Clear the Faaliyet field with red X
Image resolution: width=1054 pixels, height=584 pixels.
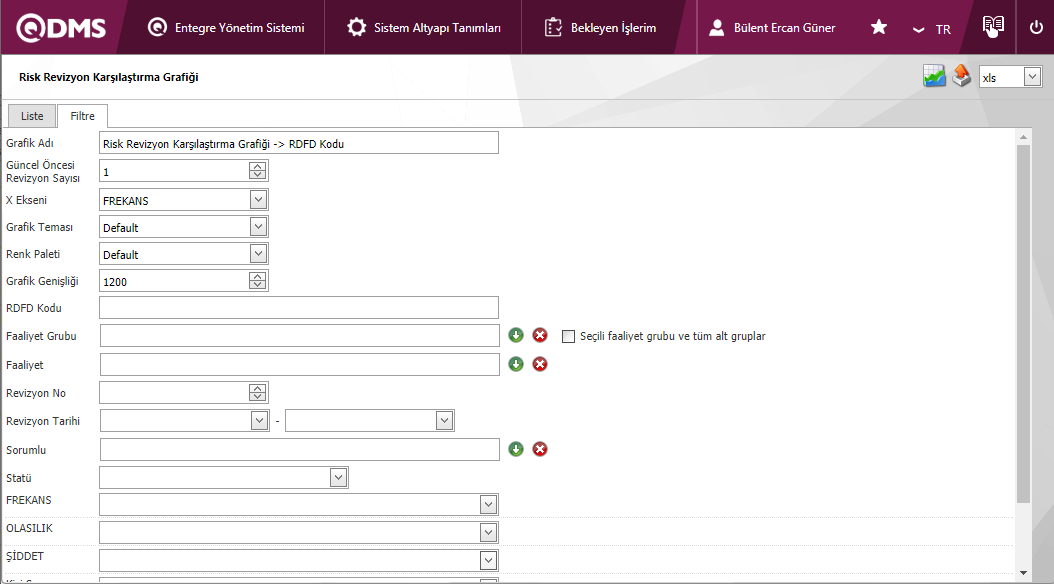[x=540, y=364]
